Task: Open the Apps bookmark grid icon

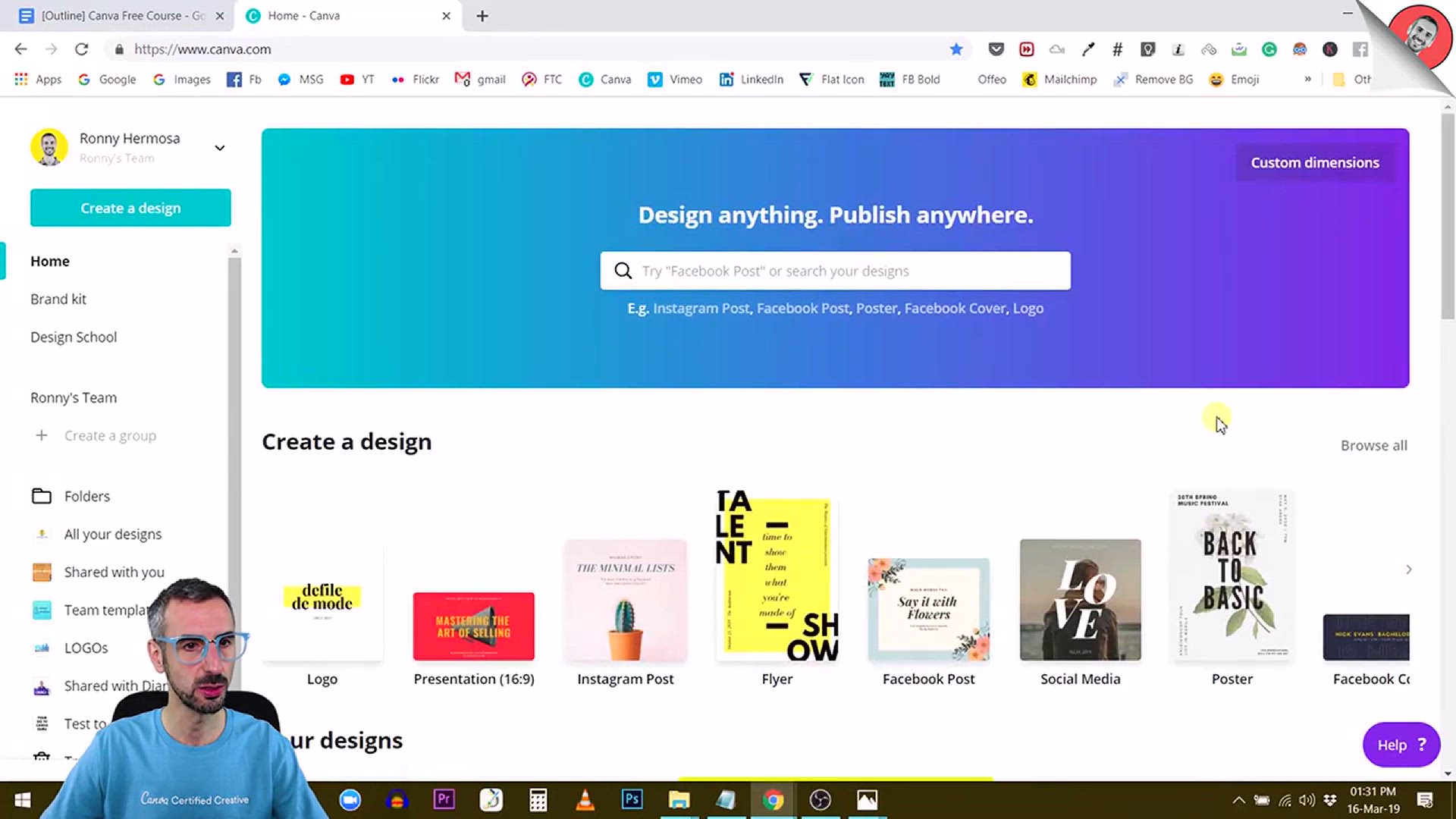Action: click(x=21, y=79)
